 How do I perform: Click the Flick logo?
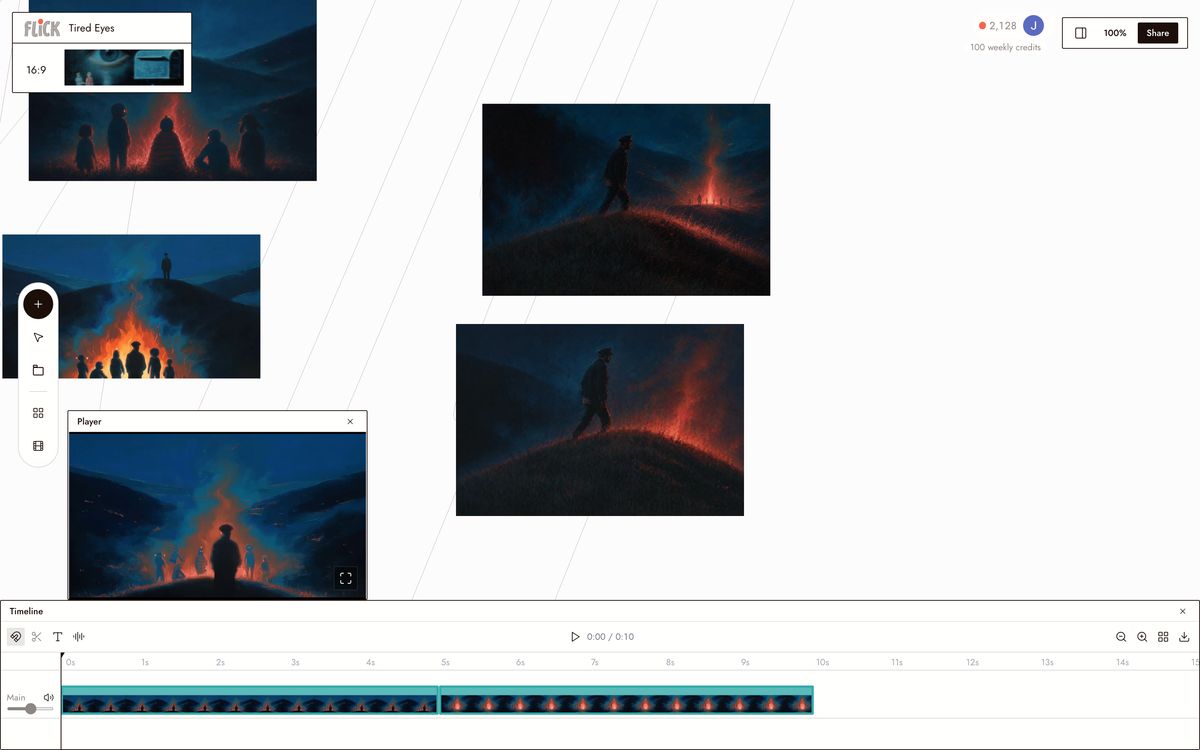click(42, 28)
